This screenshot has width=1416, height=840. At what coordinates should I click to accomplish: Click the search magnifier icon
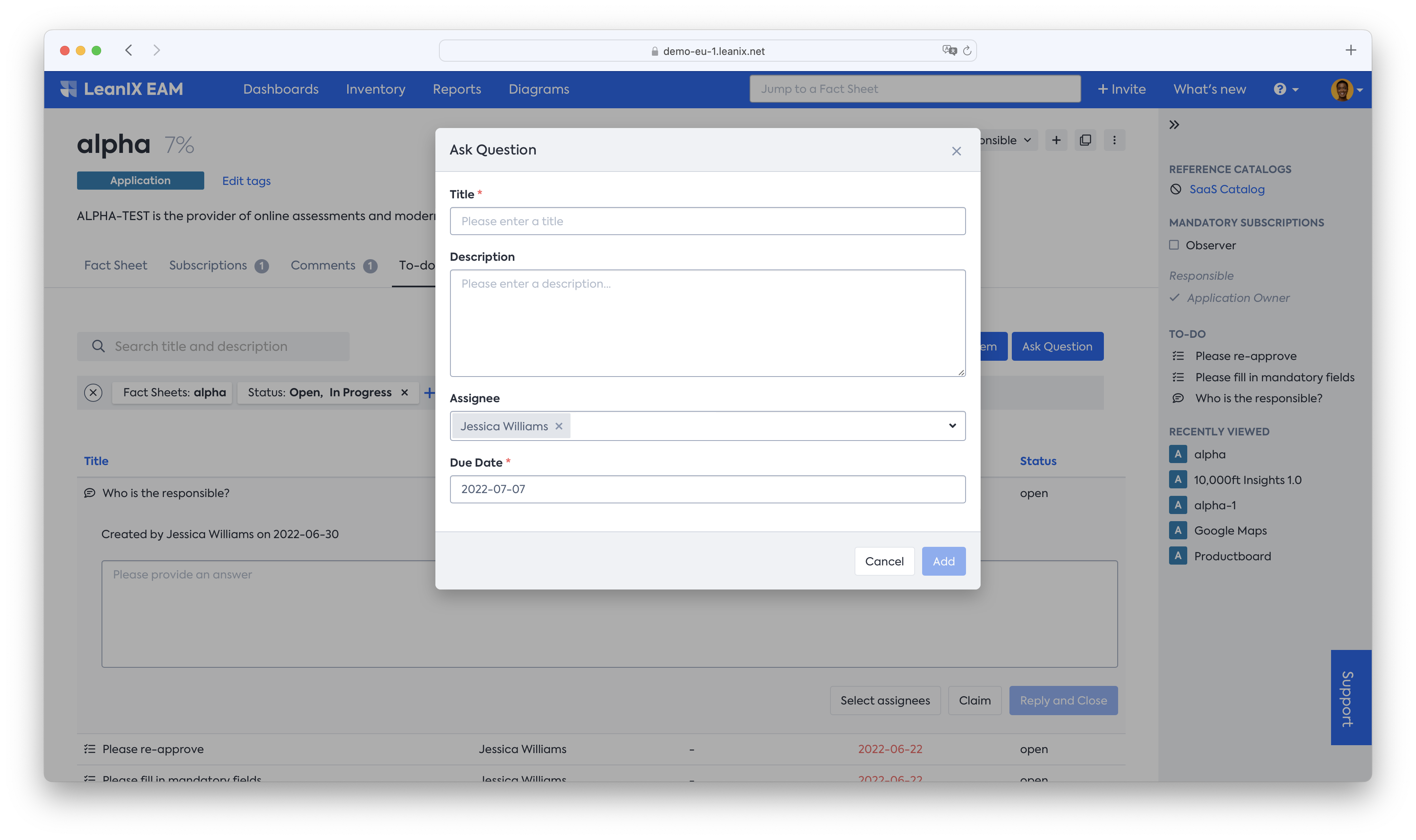(98, 347)
